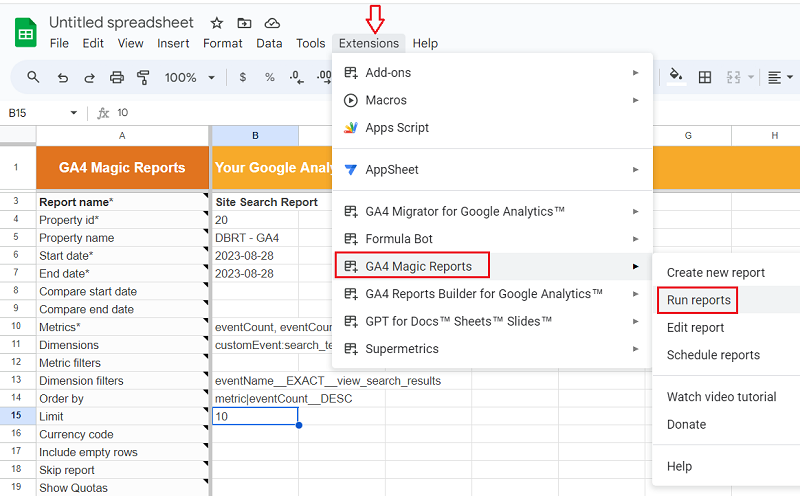
Task: Click the Macros play icon
Action: 351,100
